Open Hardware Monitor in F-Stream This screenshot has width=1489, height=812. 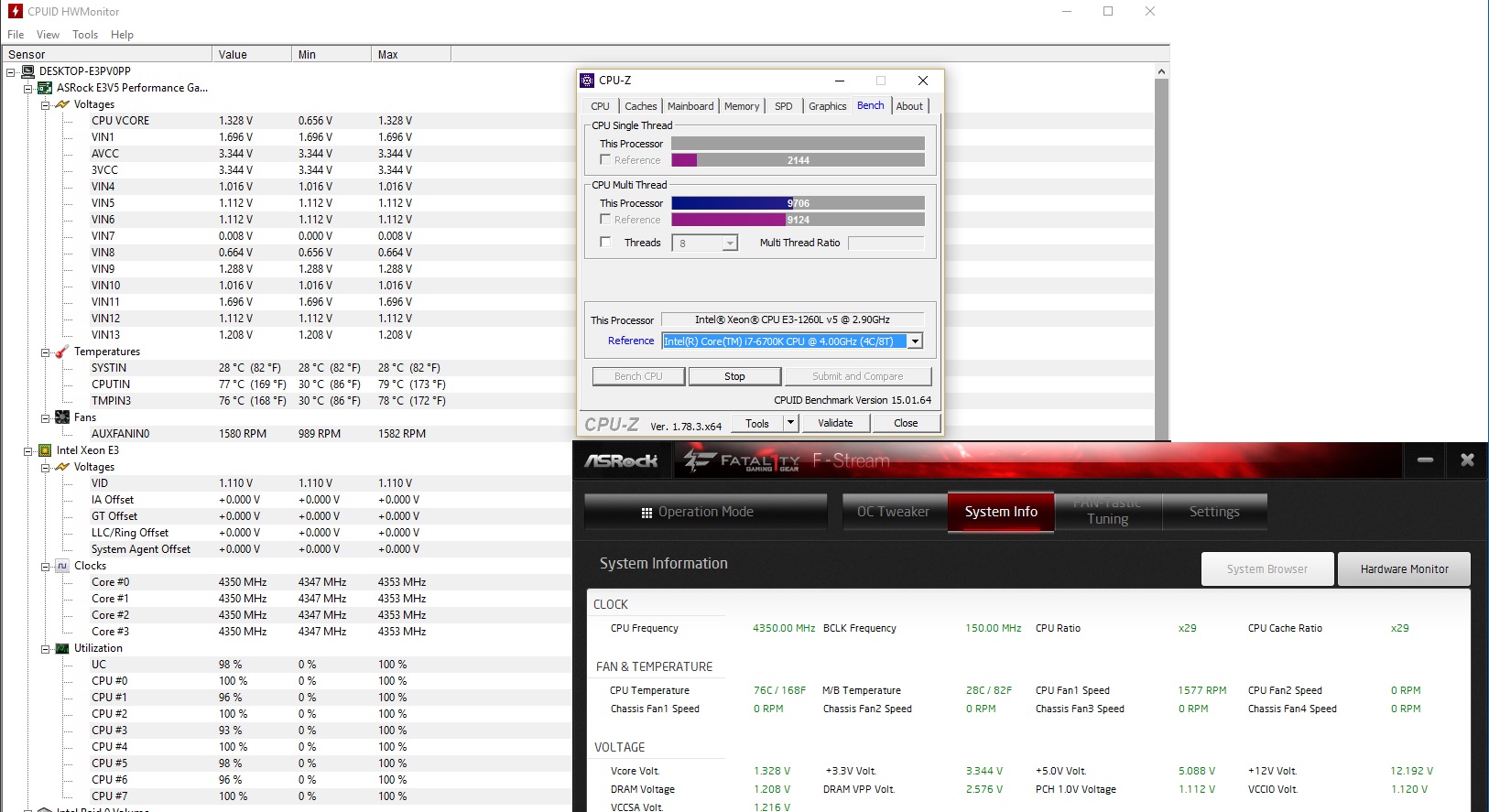click(1404, 568)
